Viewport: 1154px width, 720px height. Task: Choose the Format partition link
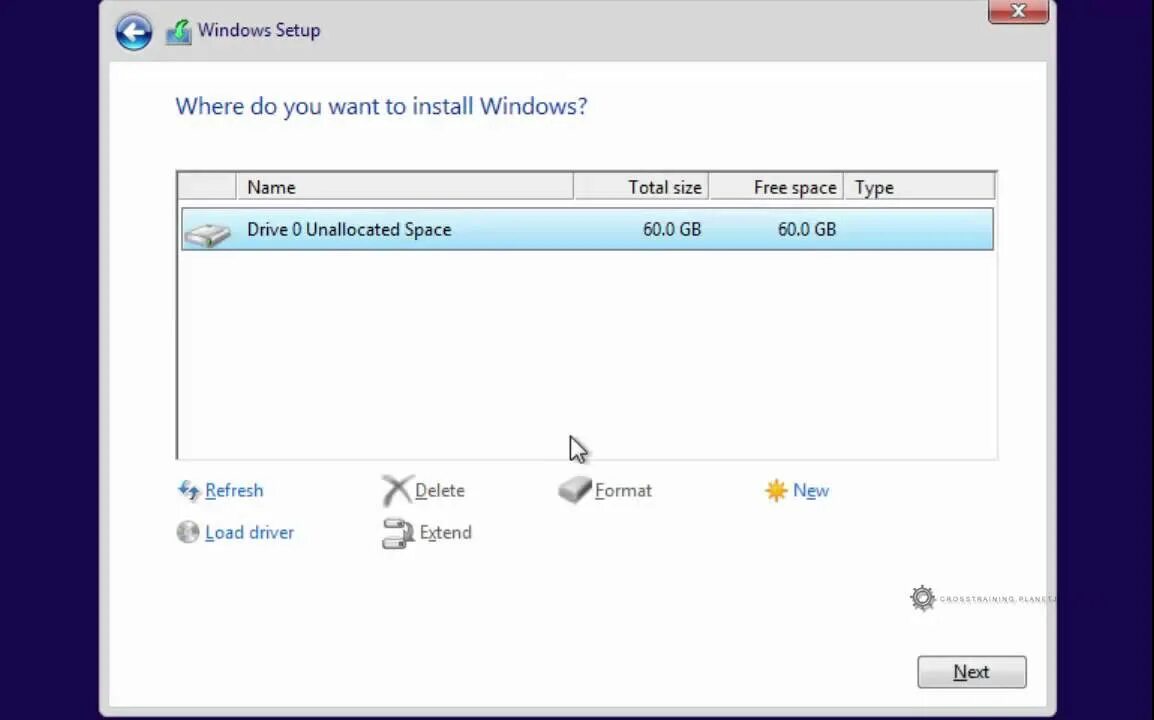point(623,490)
